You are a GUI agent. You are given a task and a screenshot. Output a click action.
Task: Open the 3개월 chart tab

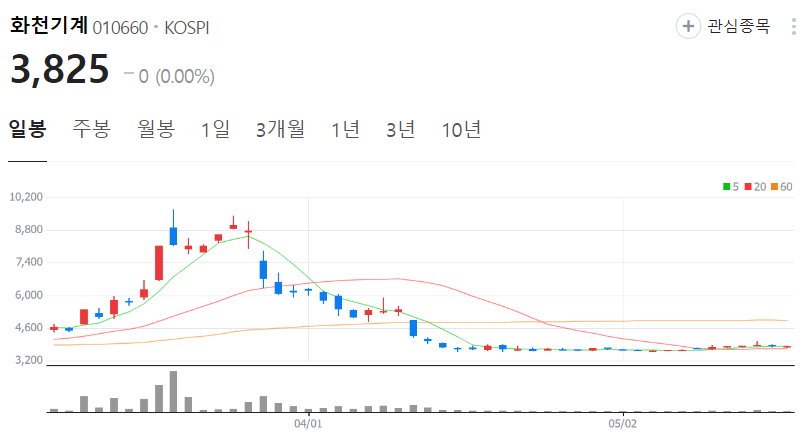point(280,129)
